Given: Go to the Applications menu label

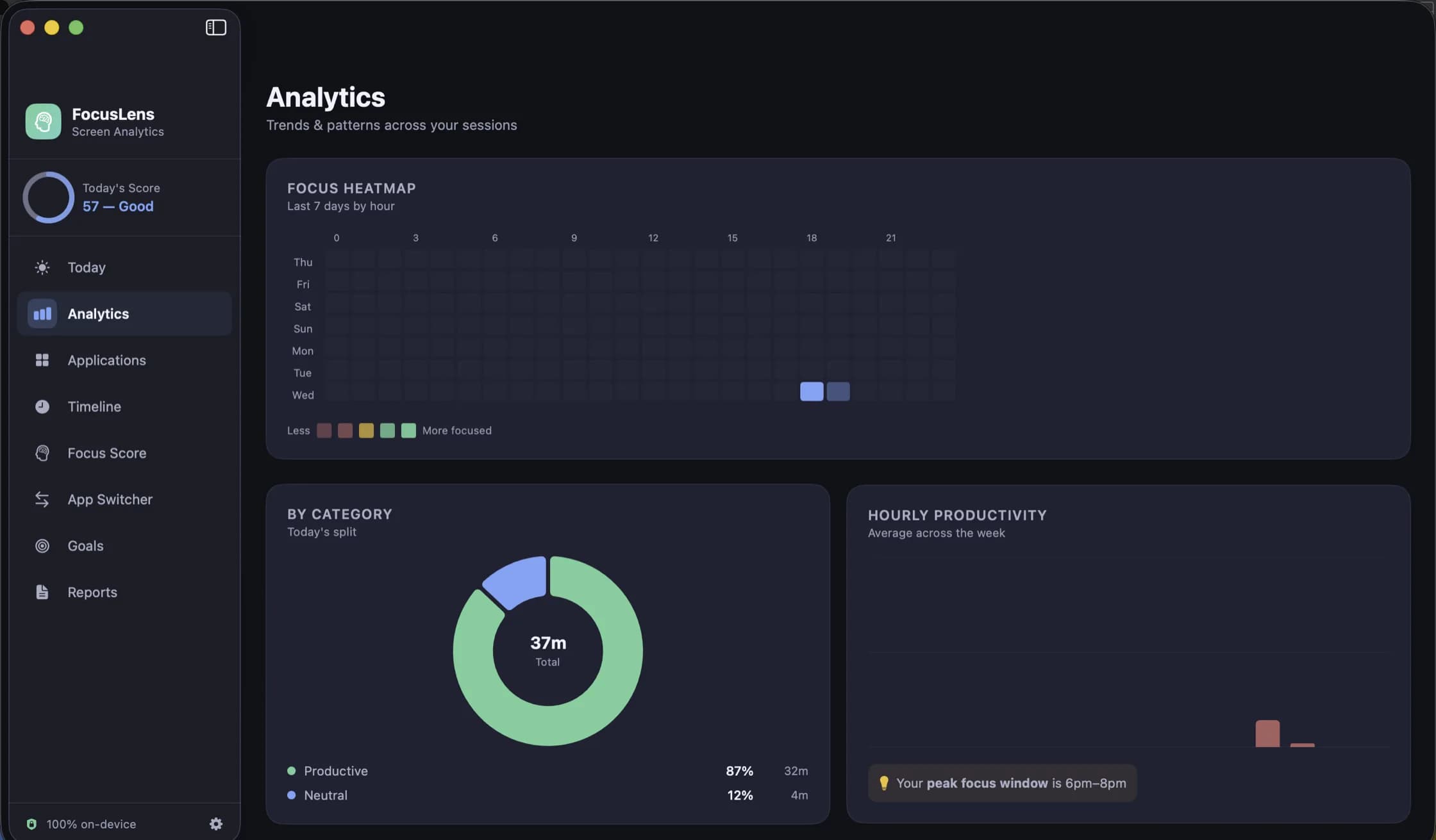Looking at the screenshot, I should (107, 360).
